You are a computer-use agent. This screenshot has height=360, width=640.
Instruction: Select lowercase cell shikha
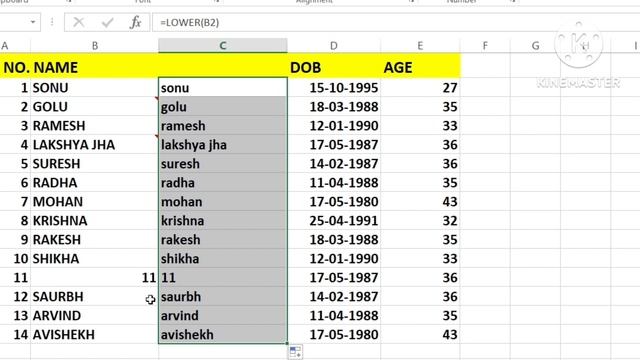click(223, 258)
